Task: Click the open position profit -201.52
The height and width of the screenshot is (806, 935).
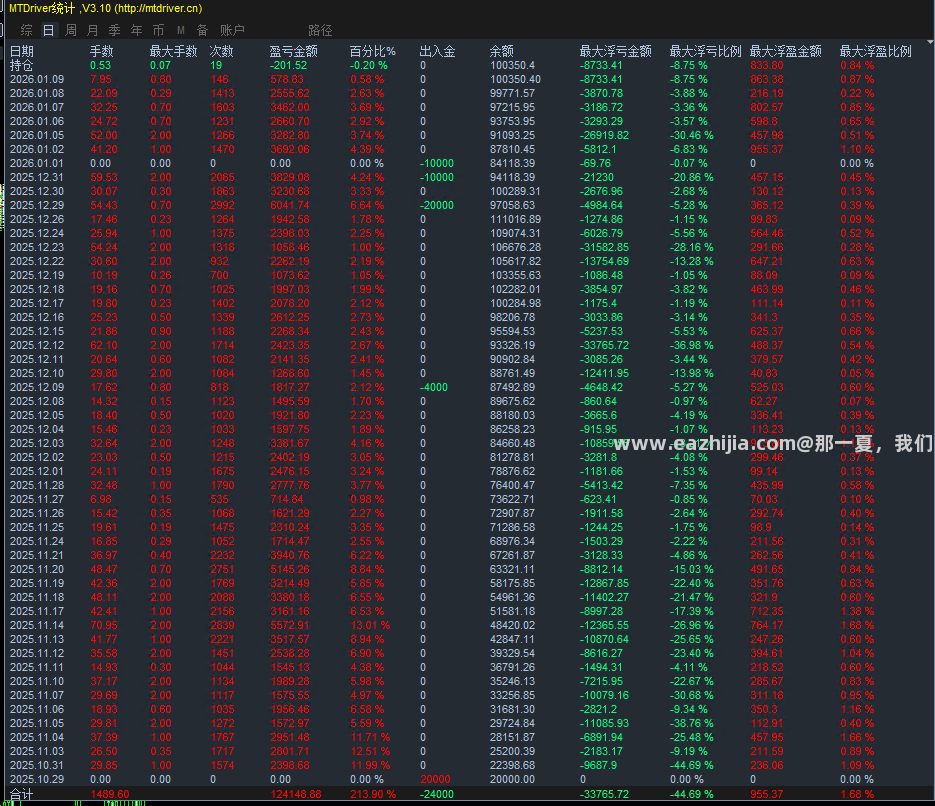Action: 288,65
